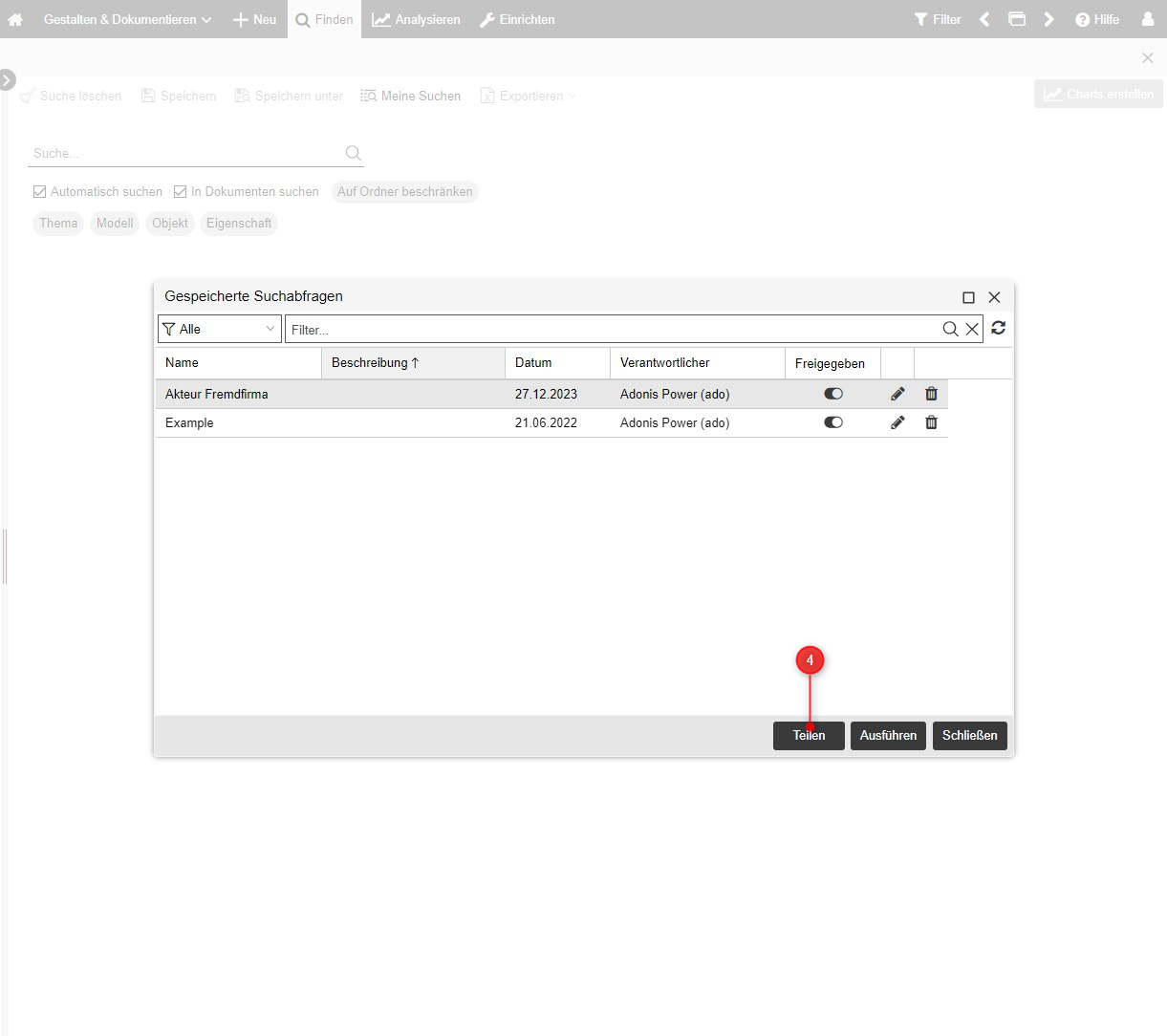Select the Objekt filter chip
Viewport: 1167px width, 1036px height.
(170, 223)
